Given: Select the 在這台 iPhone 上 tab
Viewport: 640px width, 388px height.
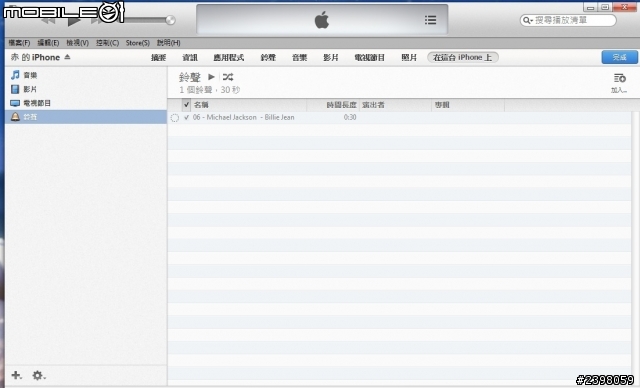Looking at the screenshot, I should tap(462, 58).
